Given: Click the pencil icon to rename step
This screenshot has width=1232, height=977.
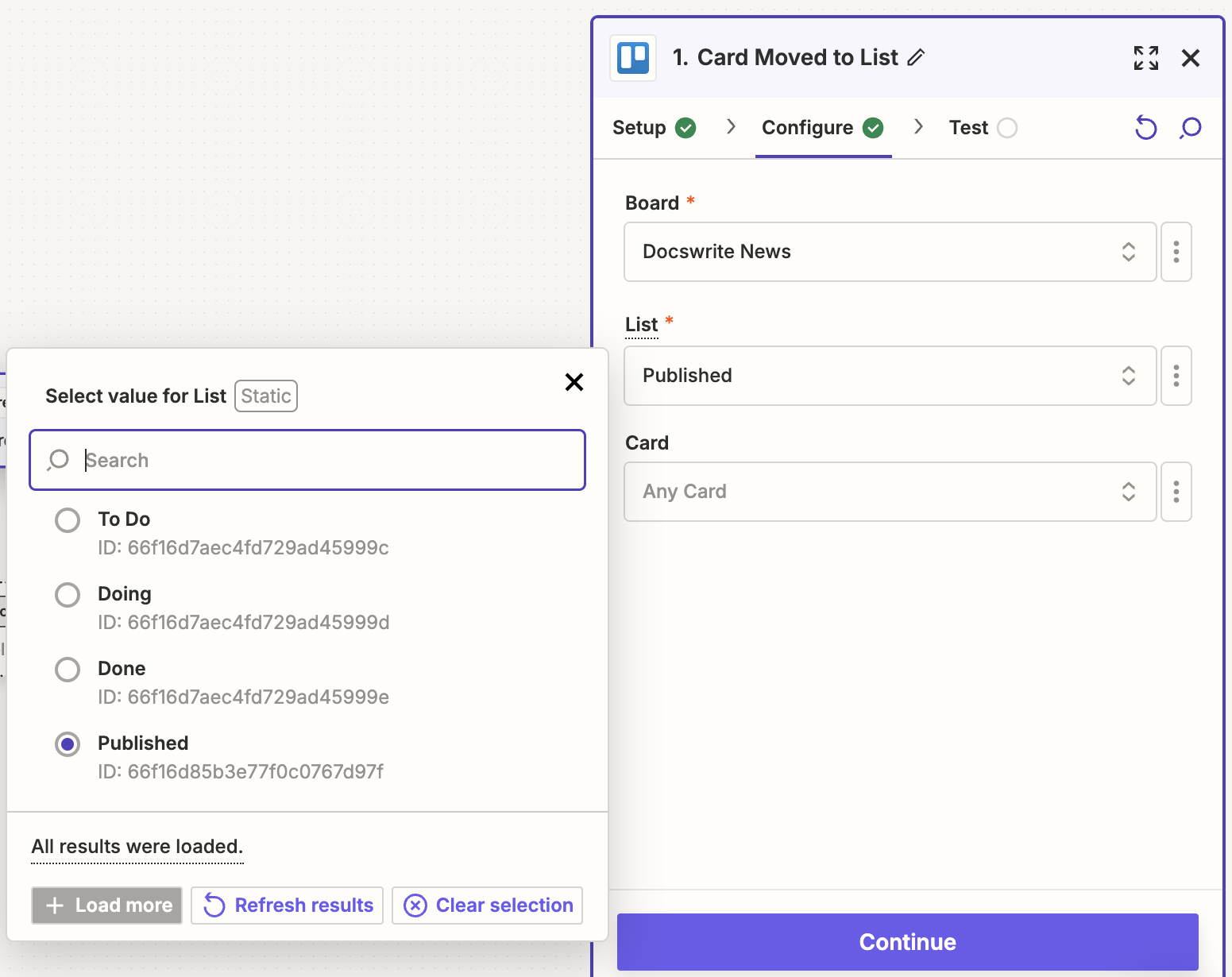Looking at the screenshot, I should pos(916,57).
